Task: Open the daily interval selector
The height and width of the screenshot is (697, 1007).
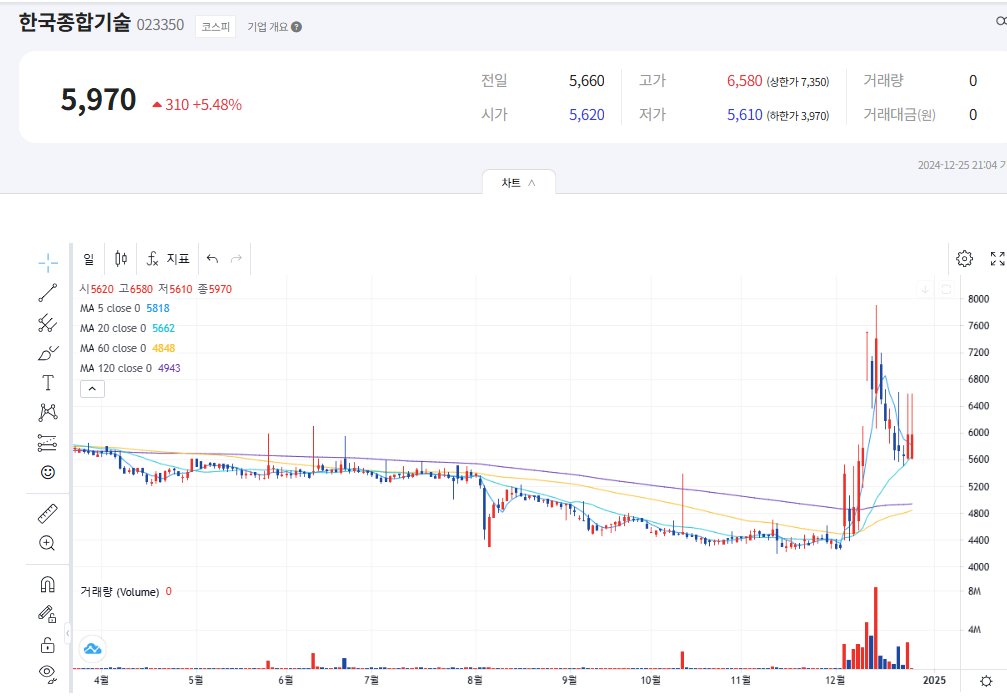Action: pos(89,259)
